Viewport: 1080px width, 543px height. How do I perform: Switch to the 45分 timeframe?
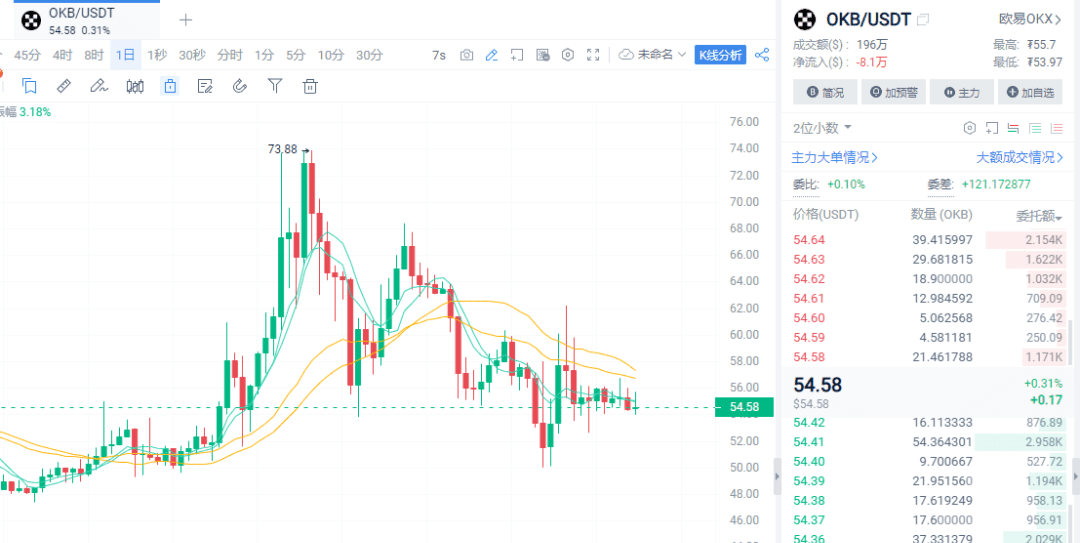pyautogui.click(x=28, y=55)
